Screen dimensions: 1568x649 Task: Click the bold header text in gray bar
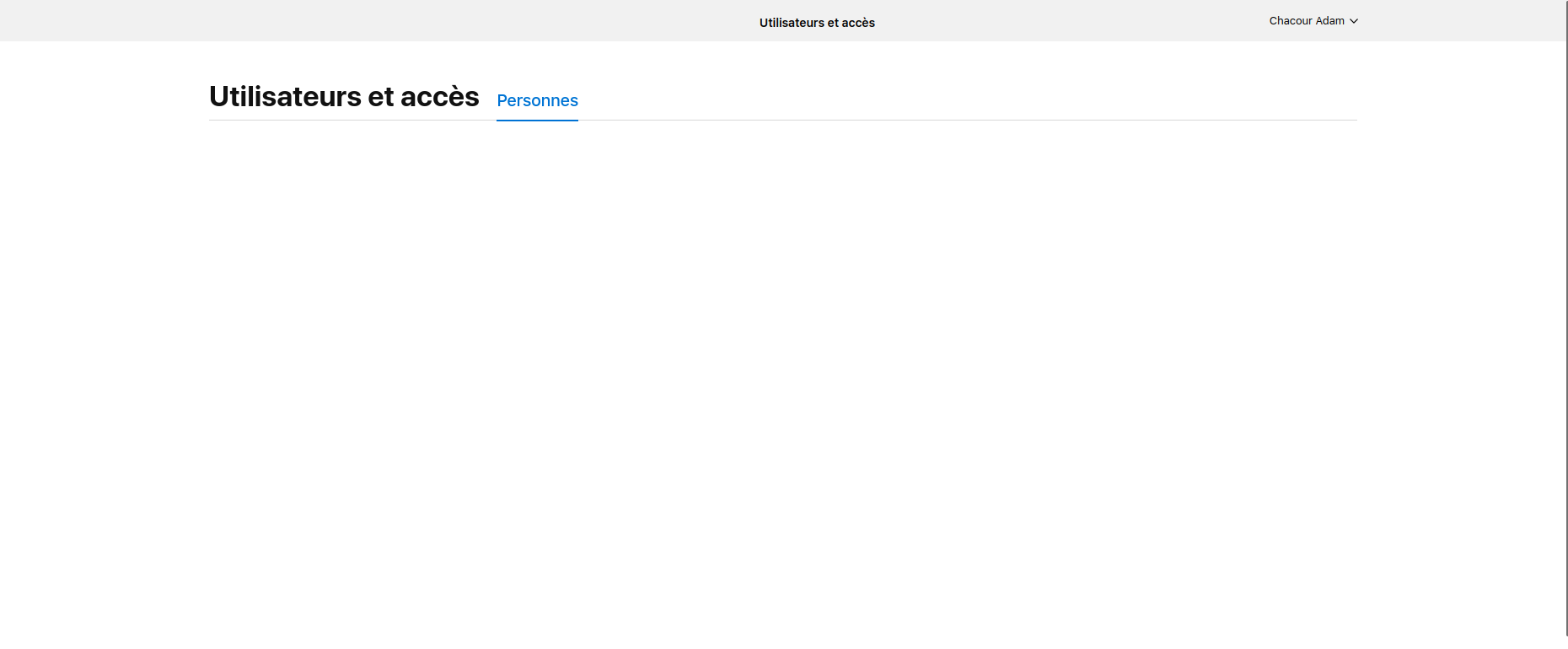click(817, 23)
